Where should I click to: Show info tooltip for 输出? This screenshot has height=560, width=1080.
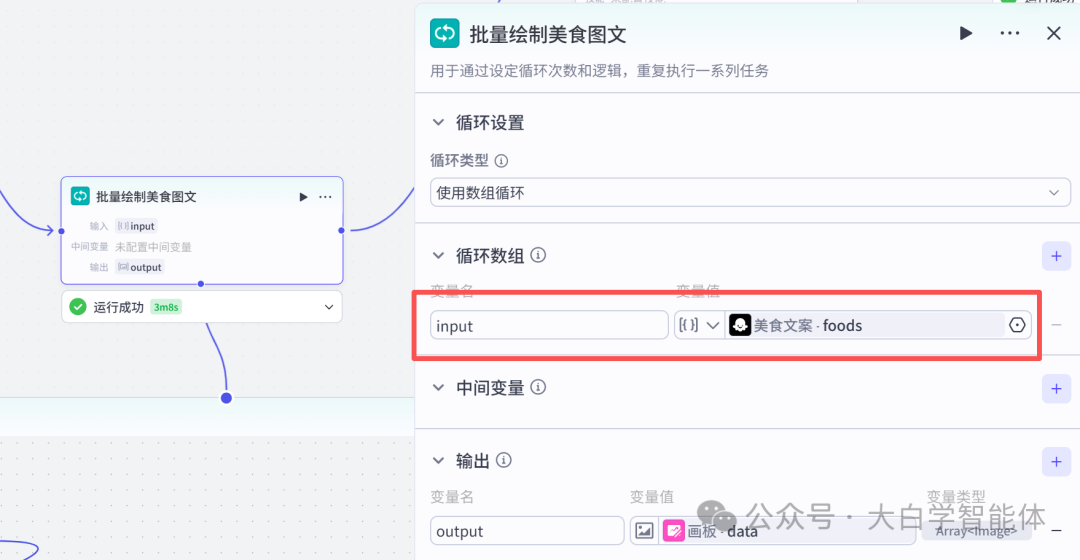click(504, 460)
